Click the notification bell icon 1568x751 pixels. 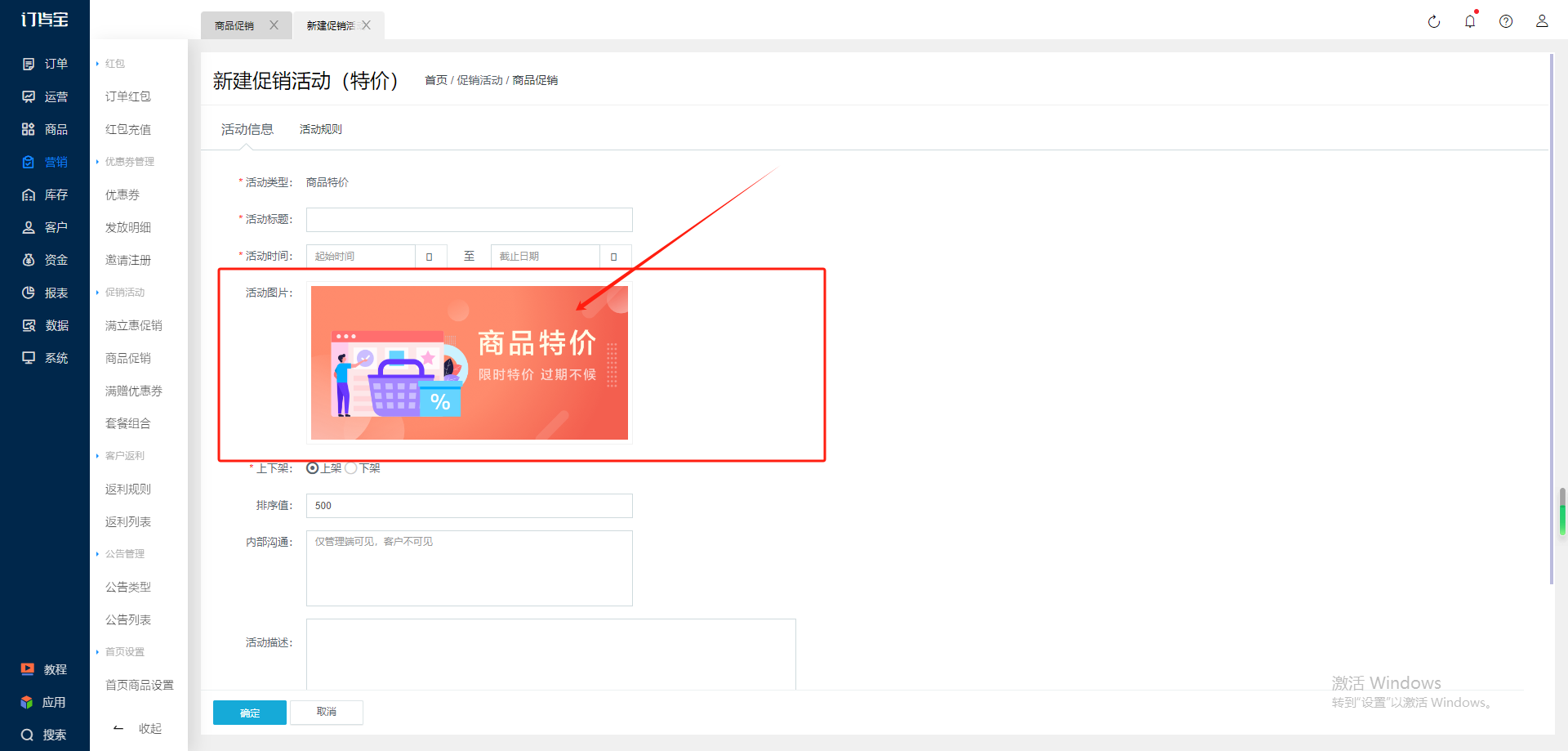click(1470, 21)
